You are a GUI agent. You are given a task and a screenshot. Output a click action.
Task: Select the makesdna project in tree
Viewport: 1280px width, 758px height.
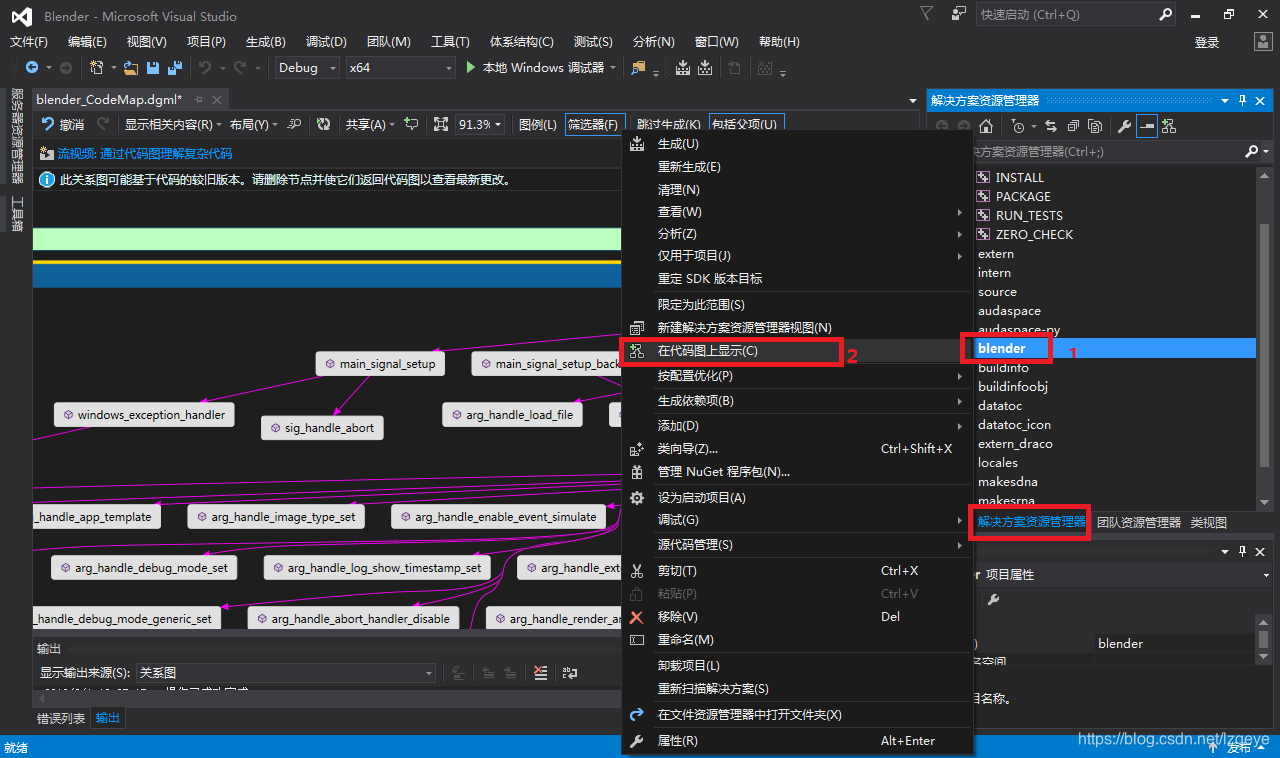(x=1008, y=481)
